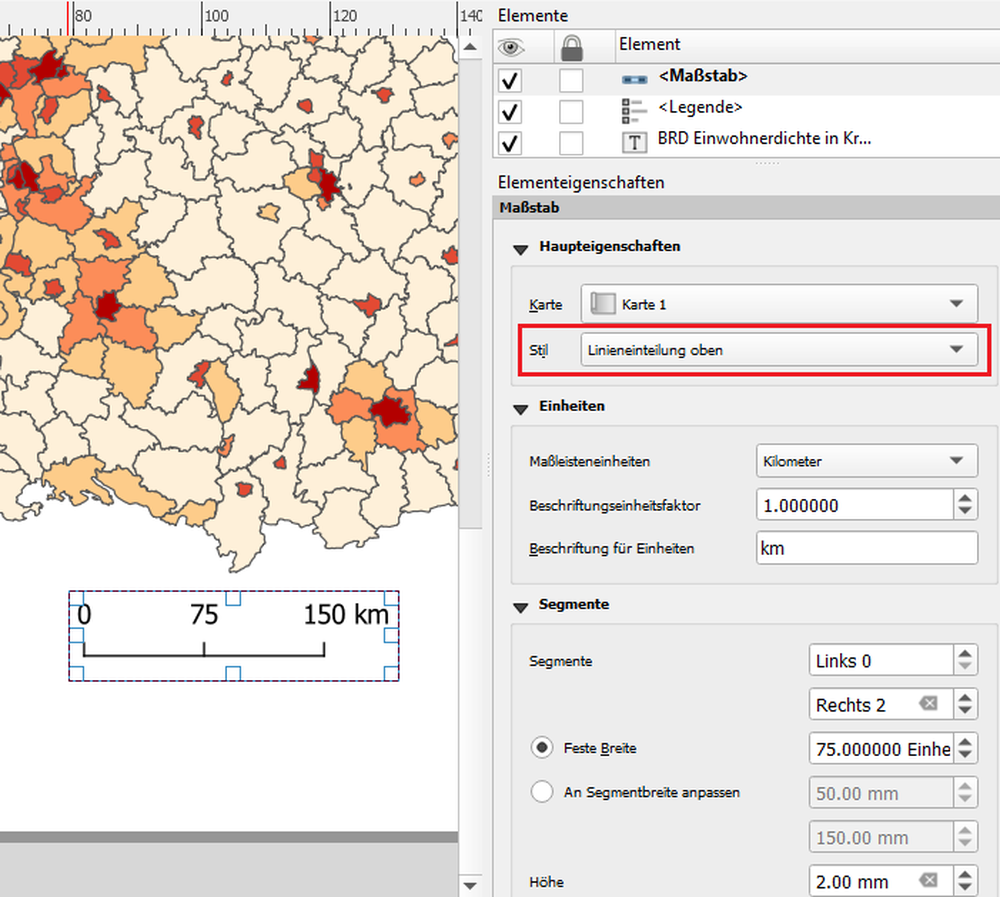Clear the Rechts 2 value with its erase icon
1000x897 pixels.
[929, 704]
